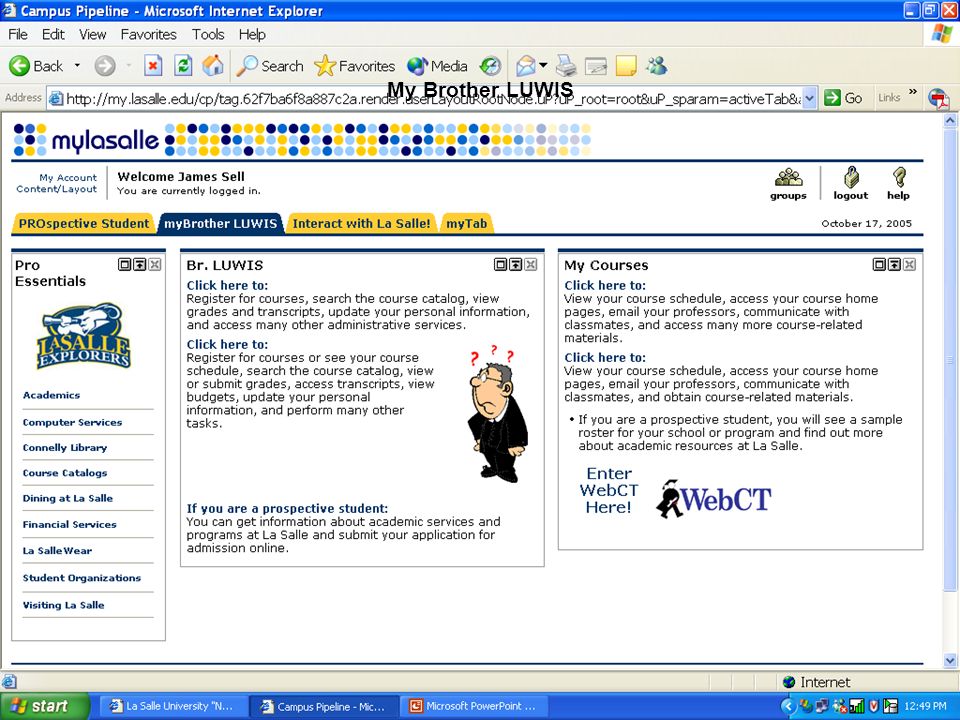The width and height of the screenshot is (960, 720).
Task: Open the Media toolbar button
Action: click(x=437, y=66)
